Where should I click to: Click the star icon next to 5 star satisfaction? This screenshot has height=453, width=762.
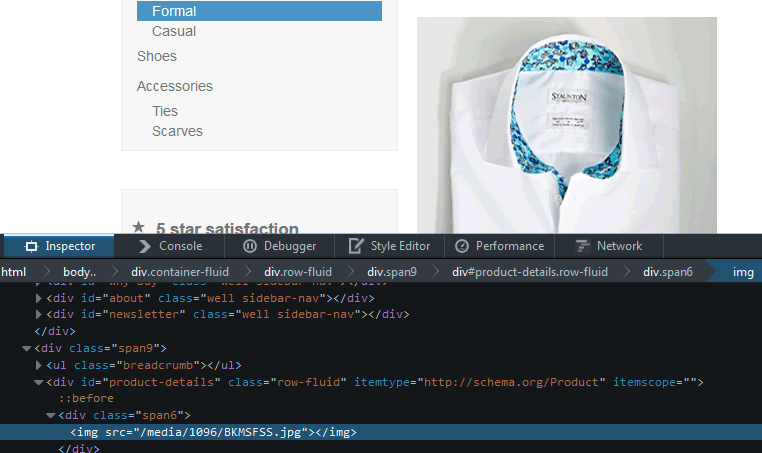(139, 226)
